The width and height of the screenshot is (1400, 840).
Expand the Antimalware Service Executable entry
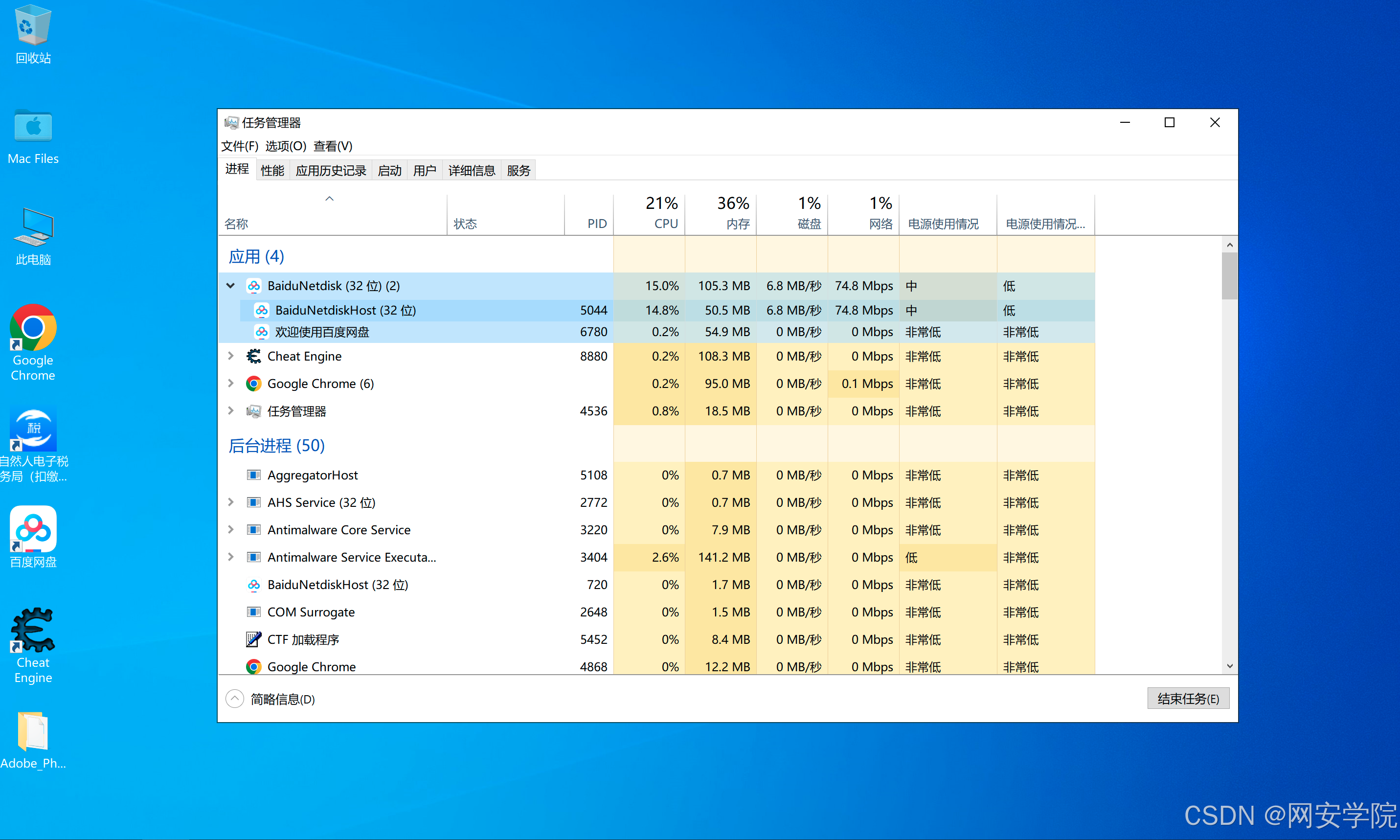pyautogui.click(x=230, y=557)
